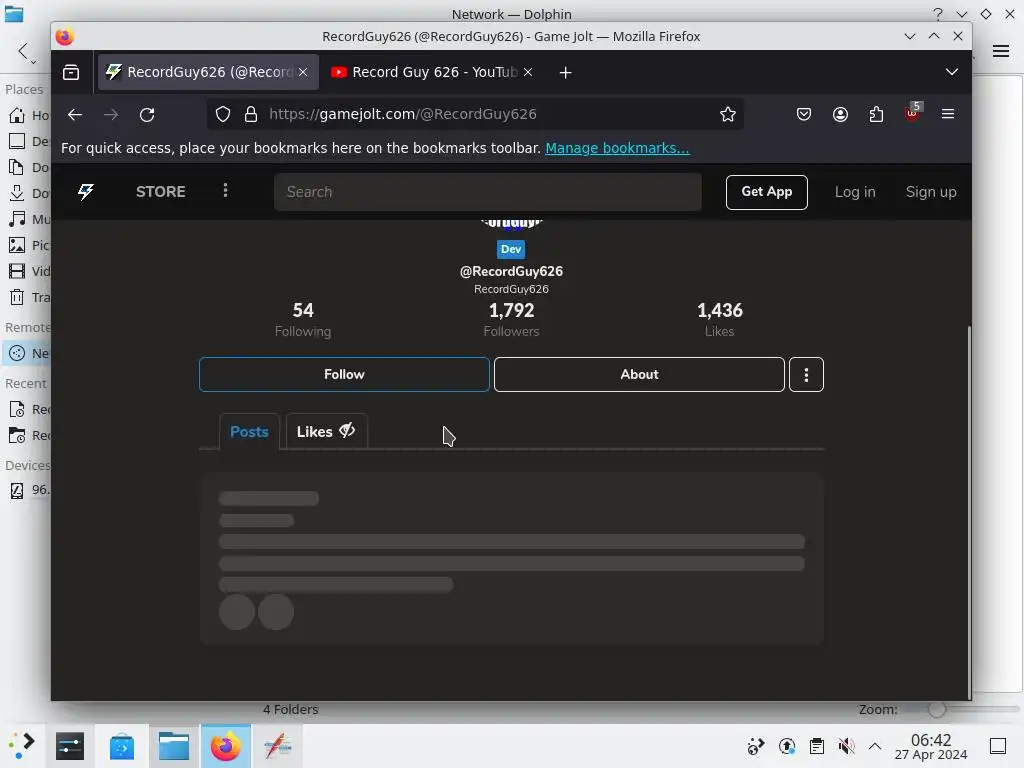This screenshot has height=768, width=1024.
Task: Open the pen application in taskbar
Action: [277, 746]
